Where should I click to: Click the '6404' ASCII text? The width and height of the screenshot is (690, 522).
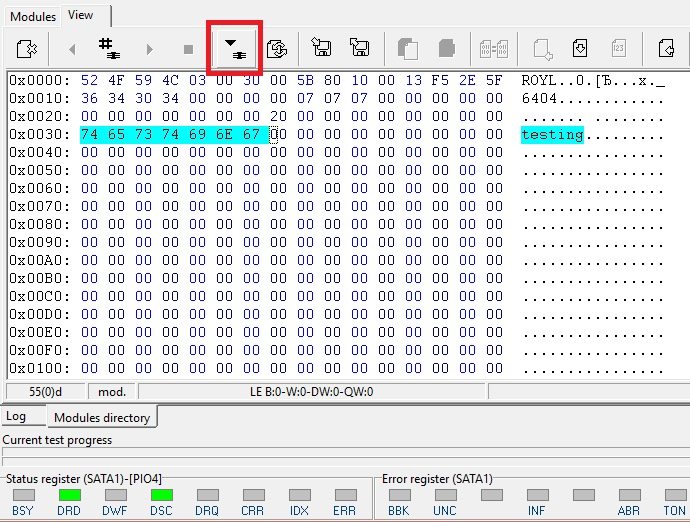point(539,98)
